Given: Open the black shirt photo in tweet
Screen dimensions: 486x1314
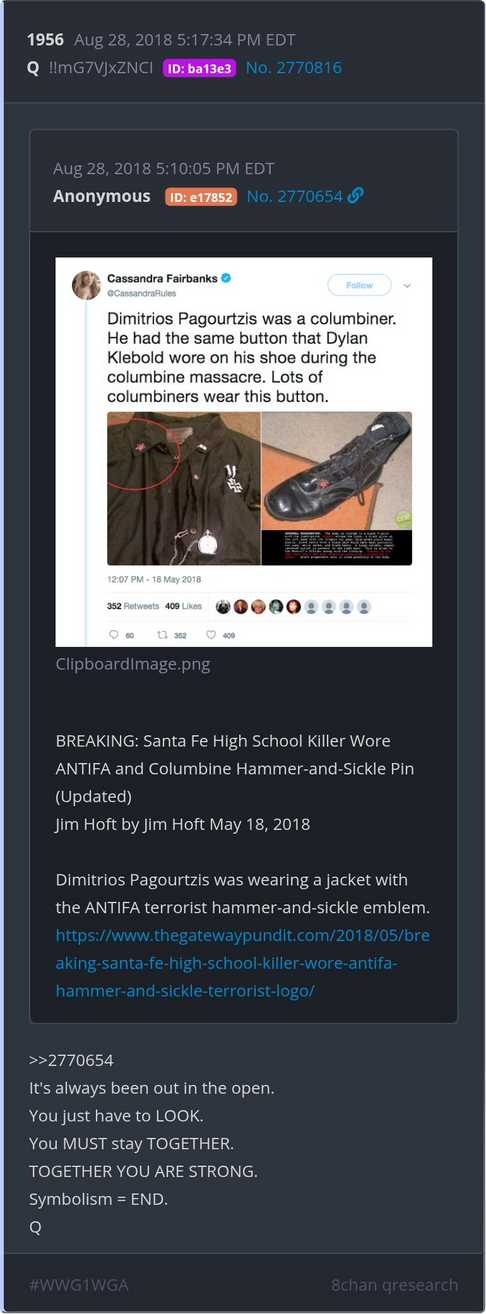Looking at the screenshot, I should [183, 488].
